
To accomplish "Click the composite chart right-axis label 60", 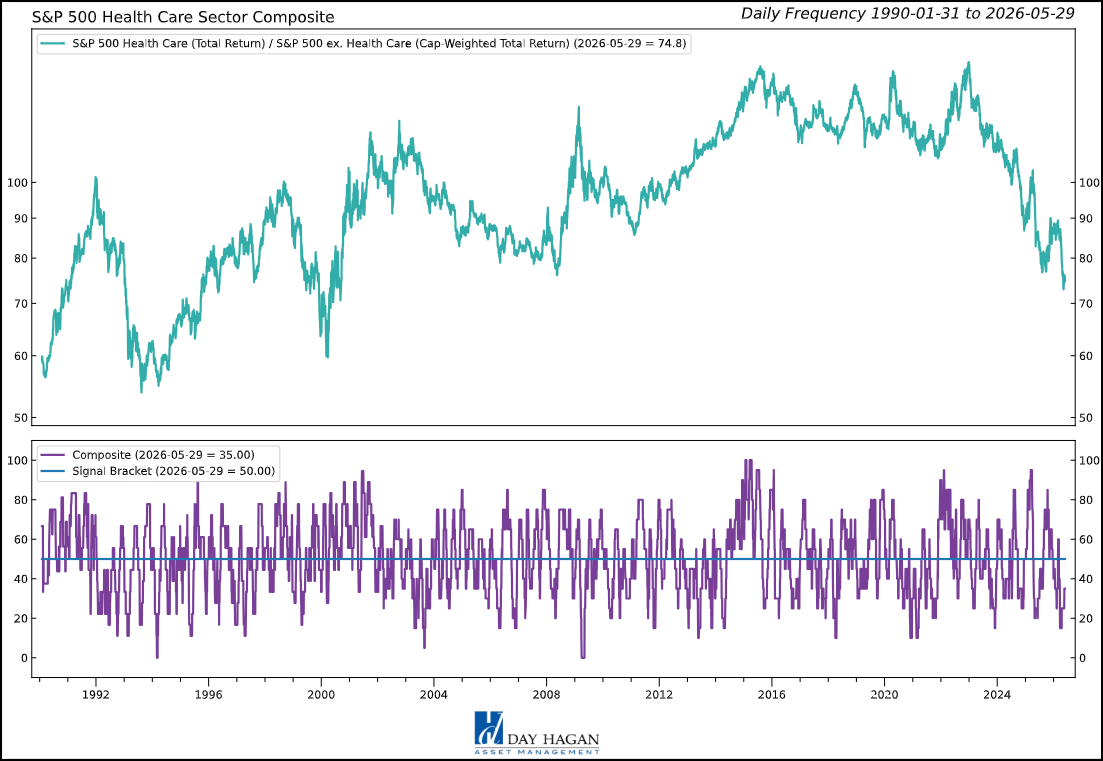I will pos(1086,540).
